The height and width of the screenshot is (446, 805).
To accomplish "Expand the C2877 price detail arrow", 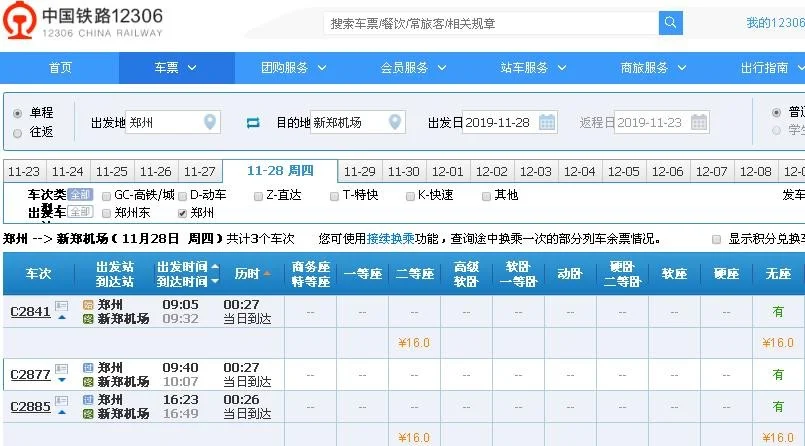I will point(62,380).
